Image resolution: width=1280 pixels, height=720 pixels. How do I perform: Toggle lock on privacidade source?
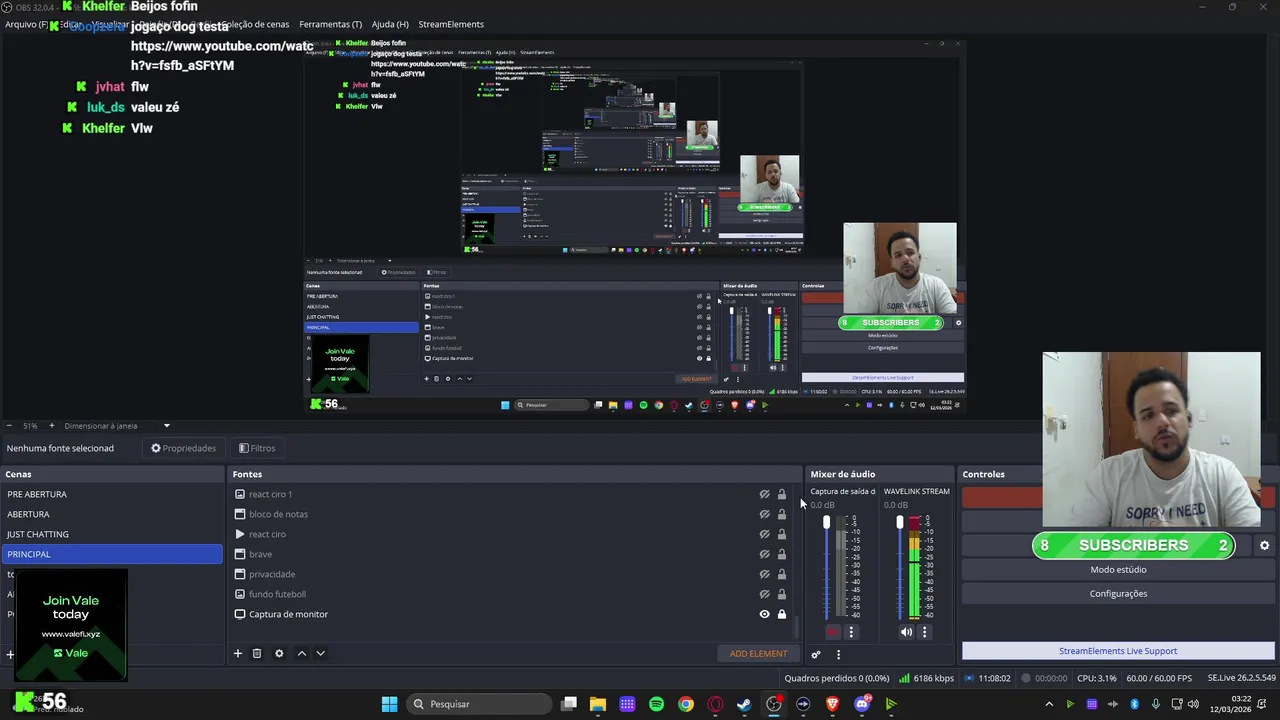click(782, 574)
